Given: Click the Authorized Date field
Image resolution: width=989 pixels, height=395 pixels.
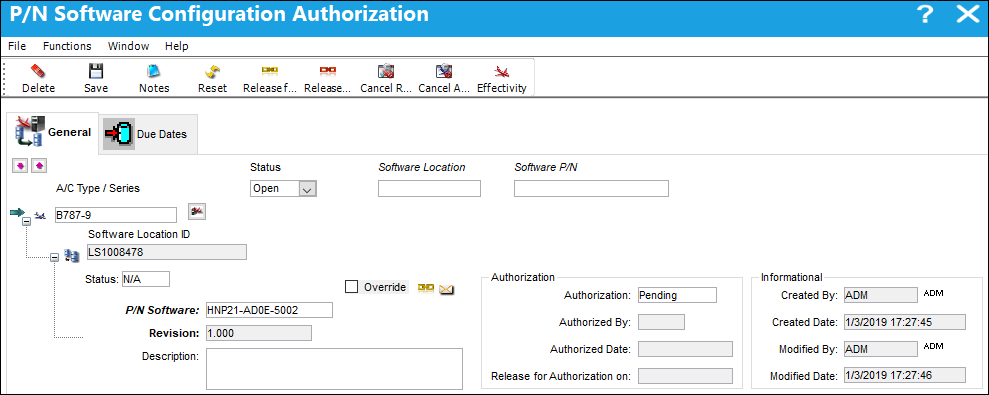Looking at the screenshot, I should pyautogui.click(x=685, y=349).
